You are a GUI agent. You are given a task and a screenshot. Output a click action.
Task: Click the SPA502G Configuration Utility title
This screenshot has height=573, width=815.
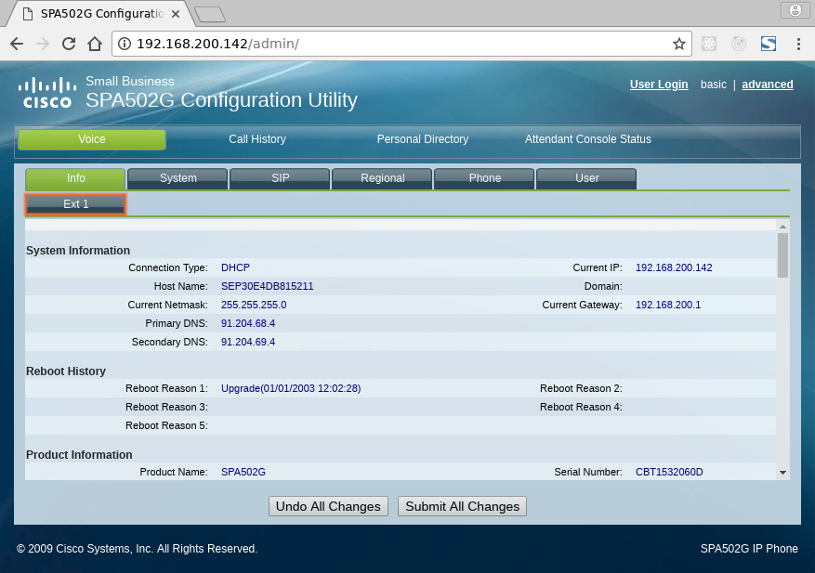[221, 100]
